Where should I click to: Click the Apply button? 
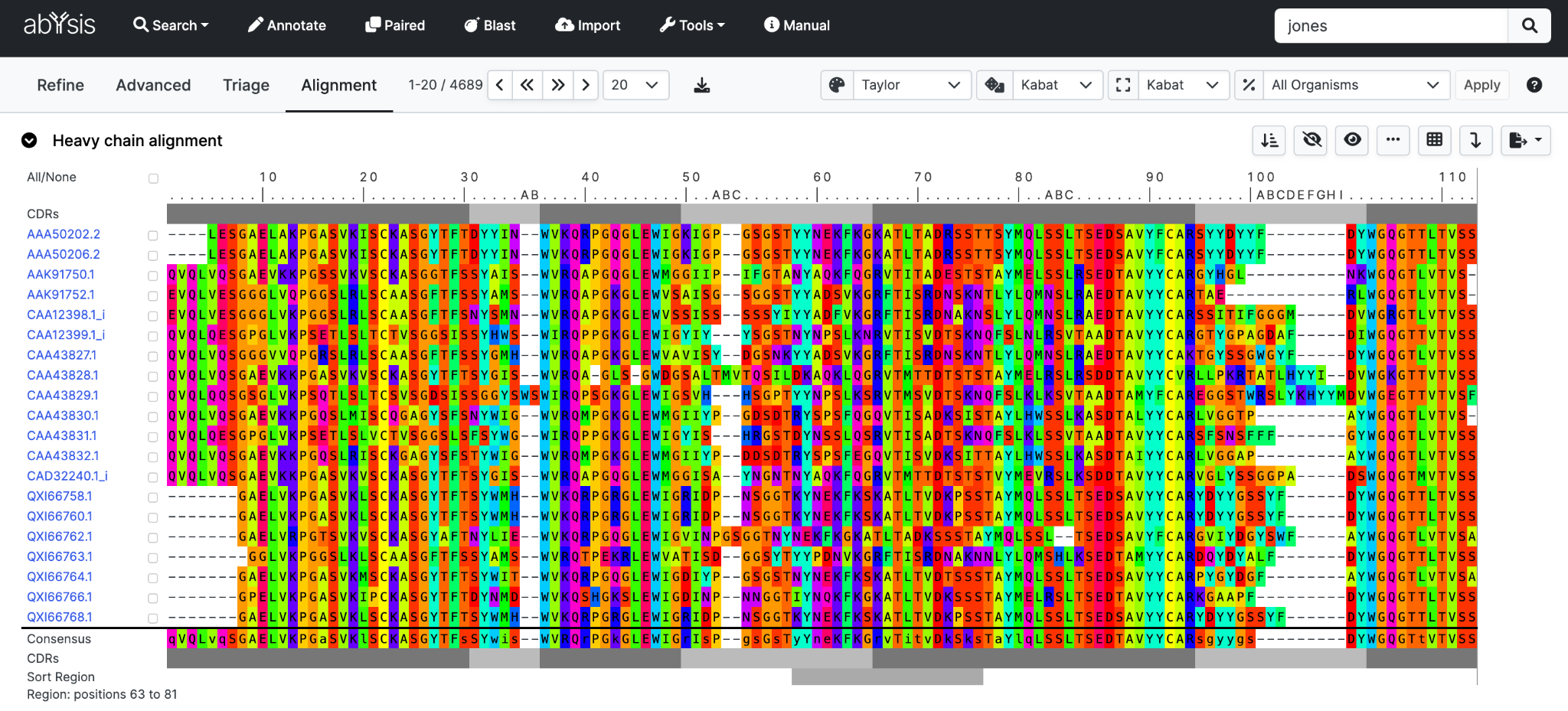[x=1481, y=85]
